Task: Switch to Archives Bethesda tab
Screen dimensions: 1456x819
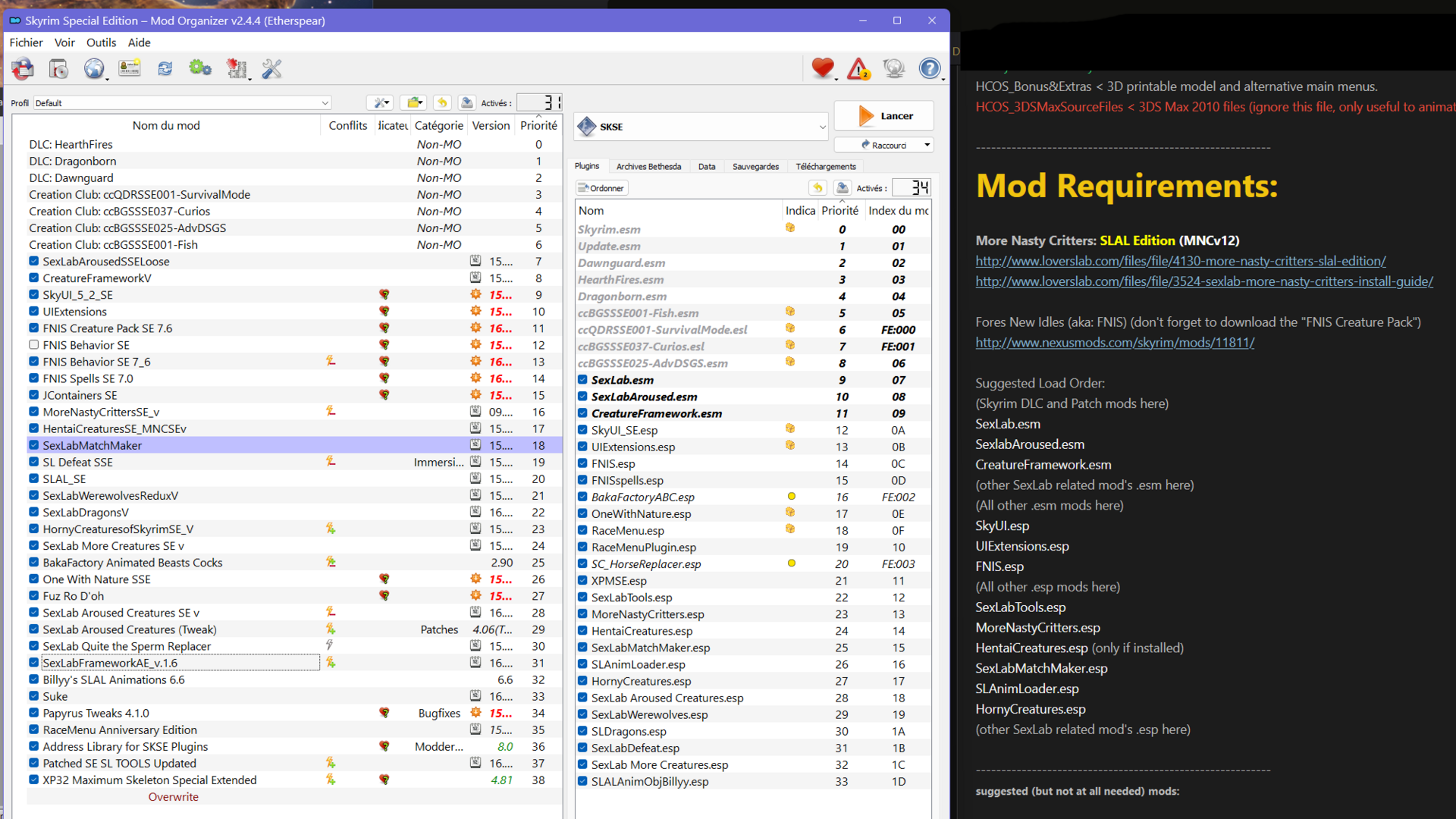Action: coord(648,166)
